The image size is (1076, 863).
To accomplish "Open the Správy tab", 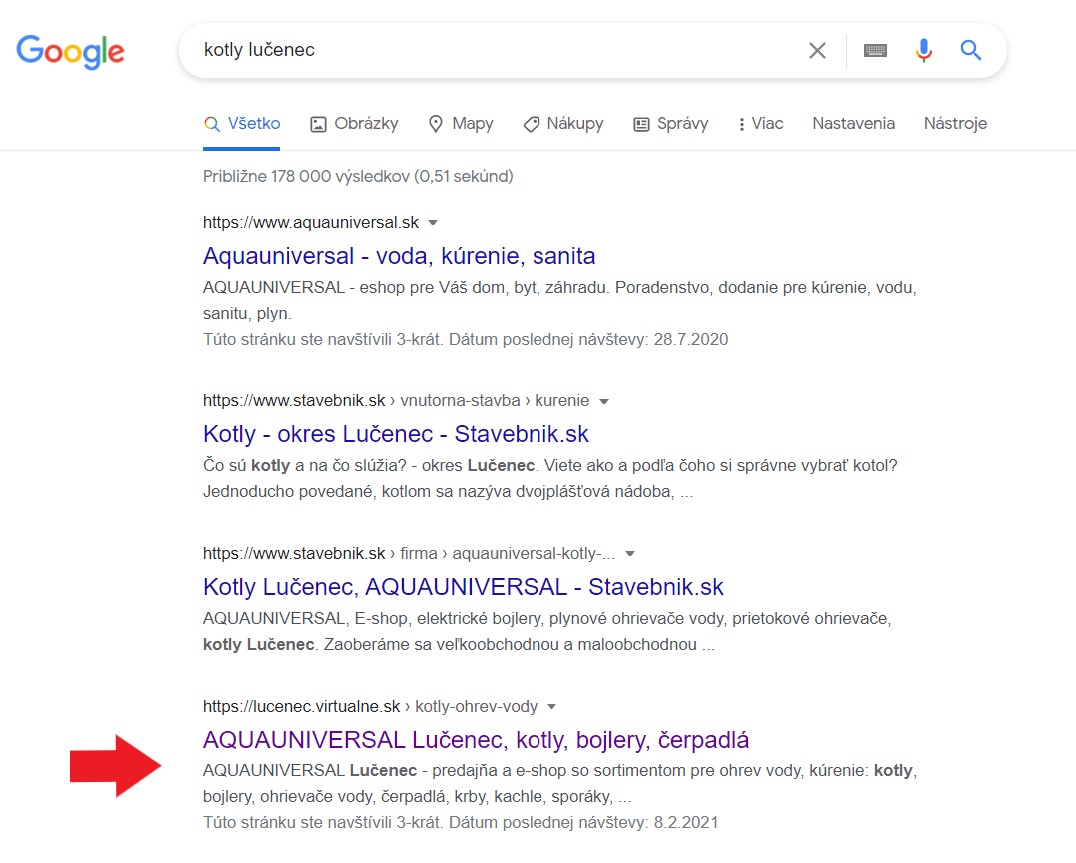I will tap(670, 123).
